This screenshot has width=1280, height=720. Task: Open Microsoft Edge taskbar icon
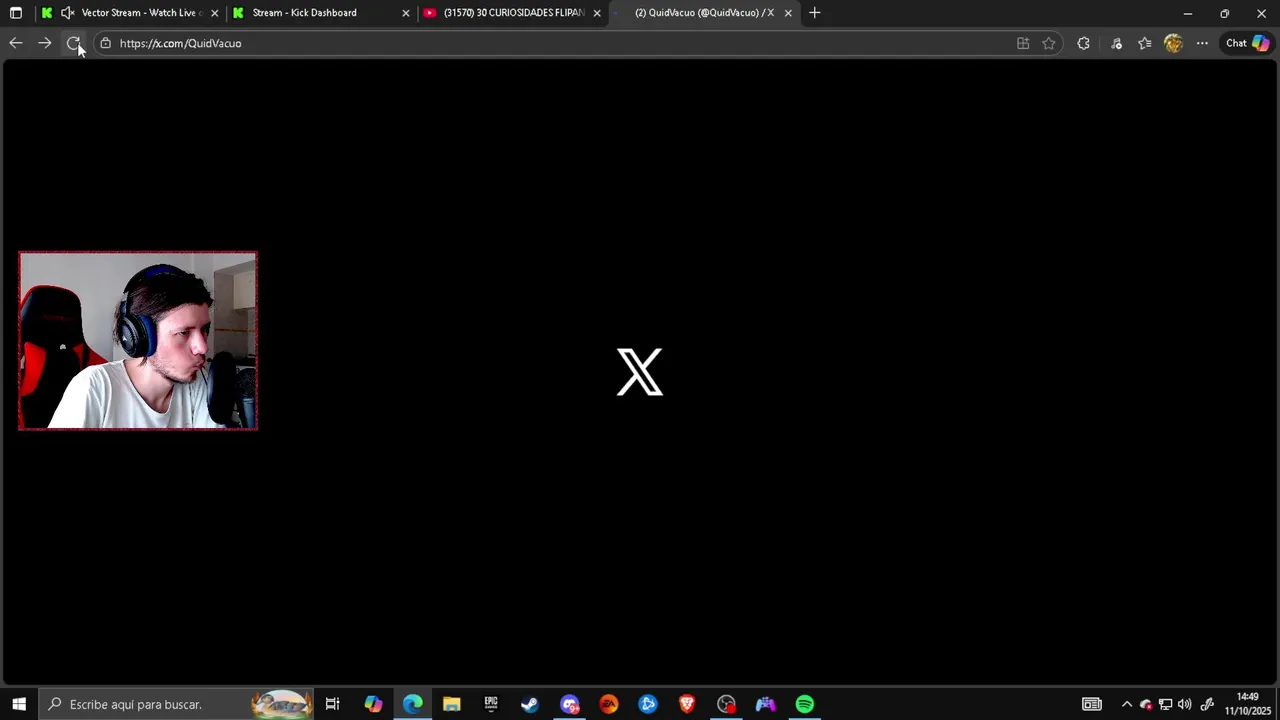tap(413, 704)
